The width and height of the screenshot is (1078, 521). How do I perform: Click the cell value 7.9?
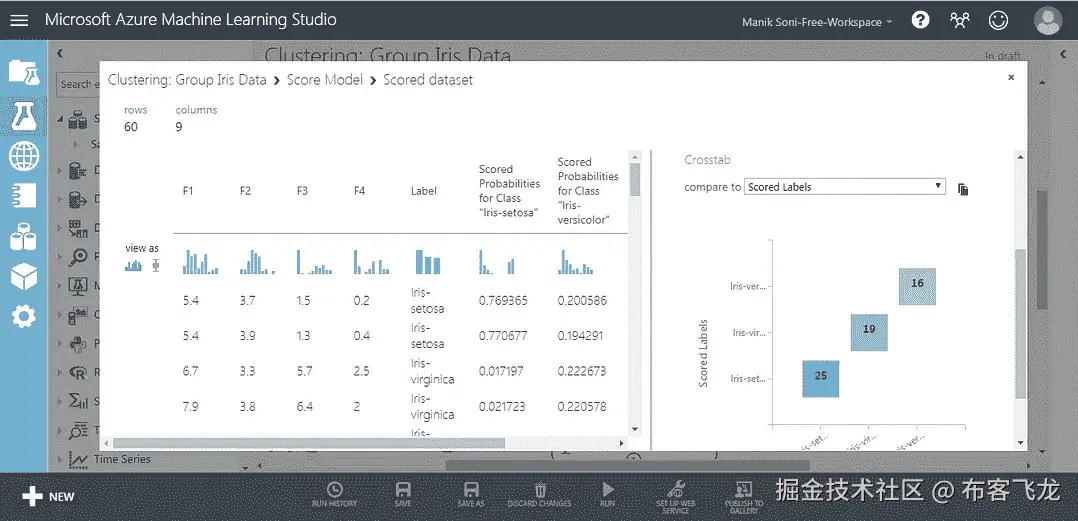pyautogui.click(x=190, y=407)
